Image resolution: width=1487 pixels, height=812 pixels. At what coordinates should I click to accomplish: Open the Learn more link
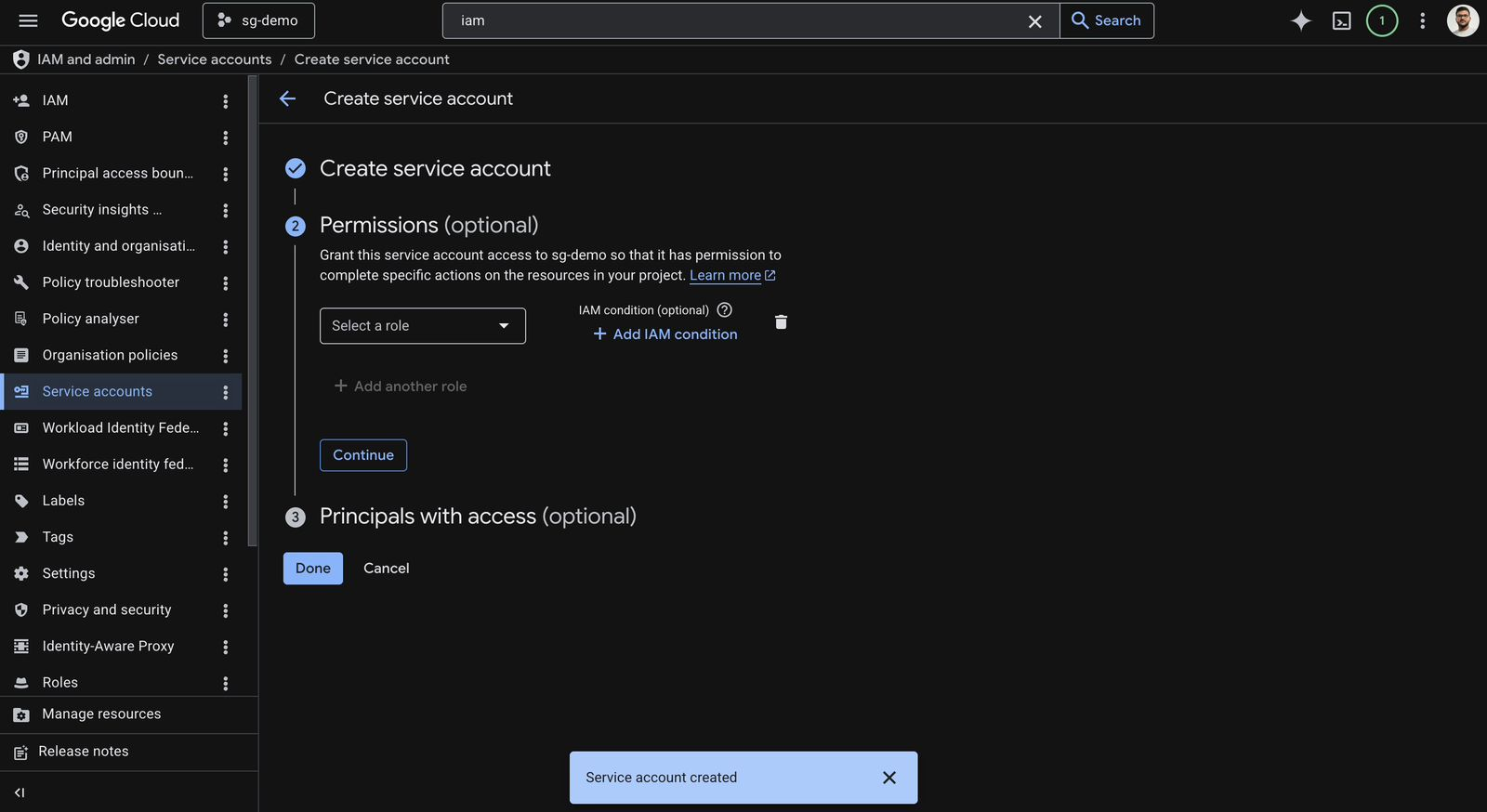click(732, 275)
